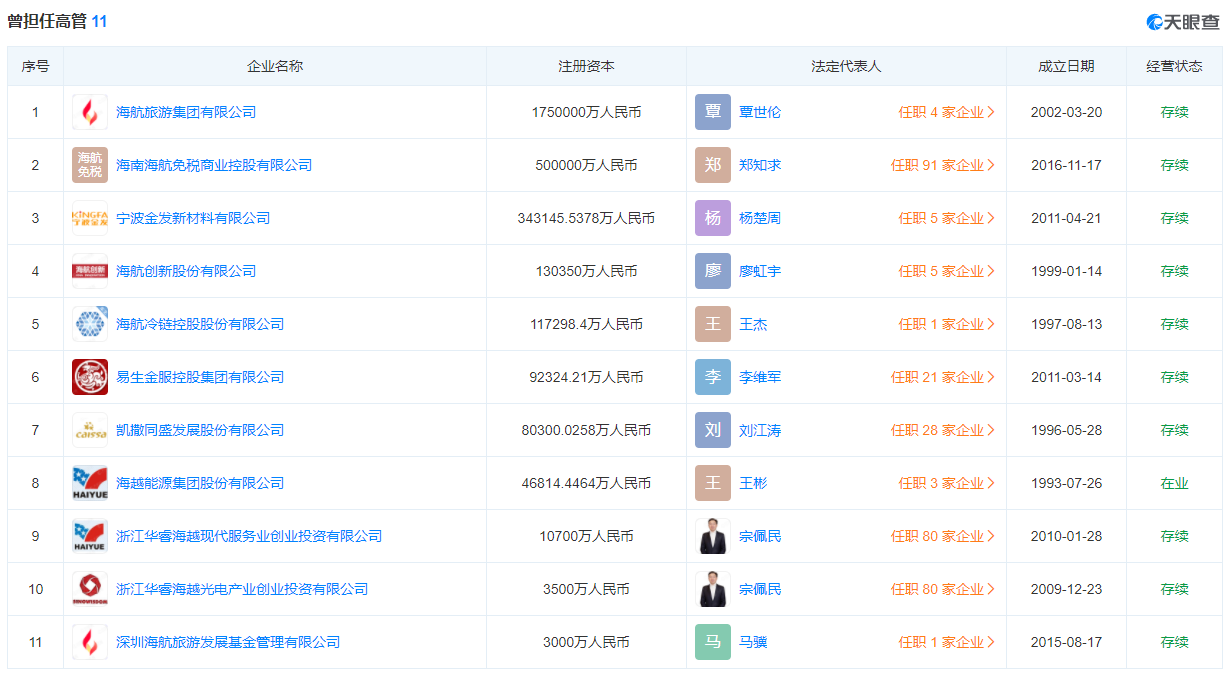
Task: Click the 在业 status for 海越能源集团
Action: click(x=1174, y=483)
